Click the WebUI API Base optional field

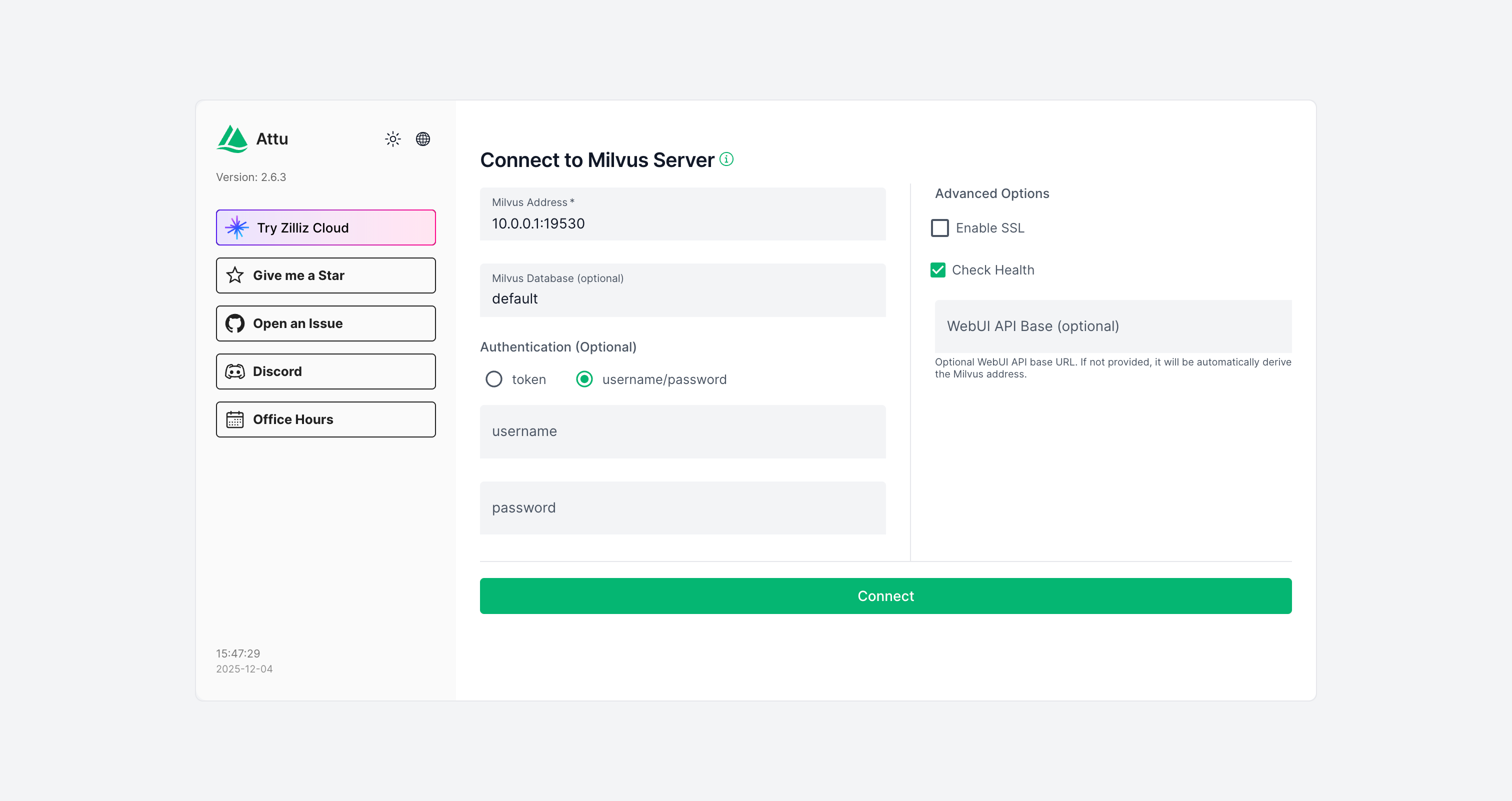[1113, 325]
